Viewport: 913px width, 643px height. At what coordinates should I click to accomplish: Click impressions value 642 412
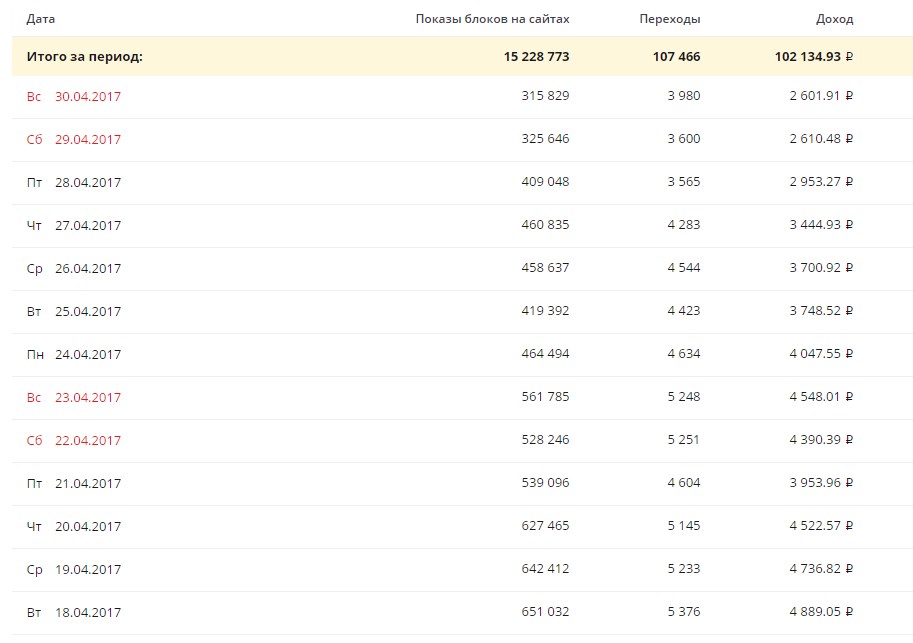pyautogui.click(x=545, y=570)
